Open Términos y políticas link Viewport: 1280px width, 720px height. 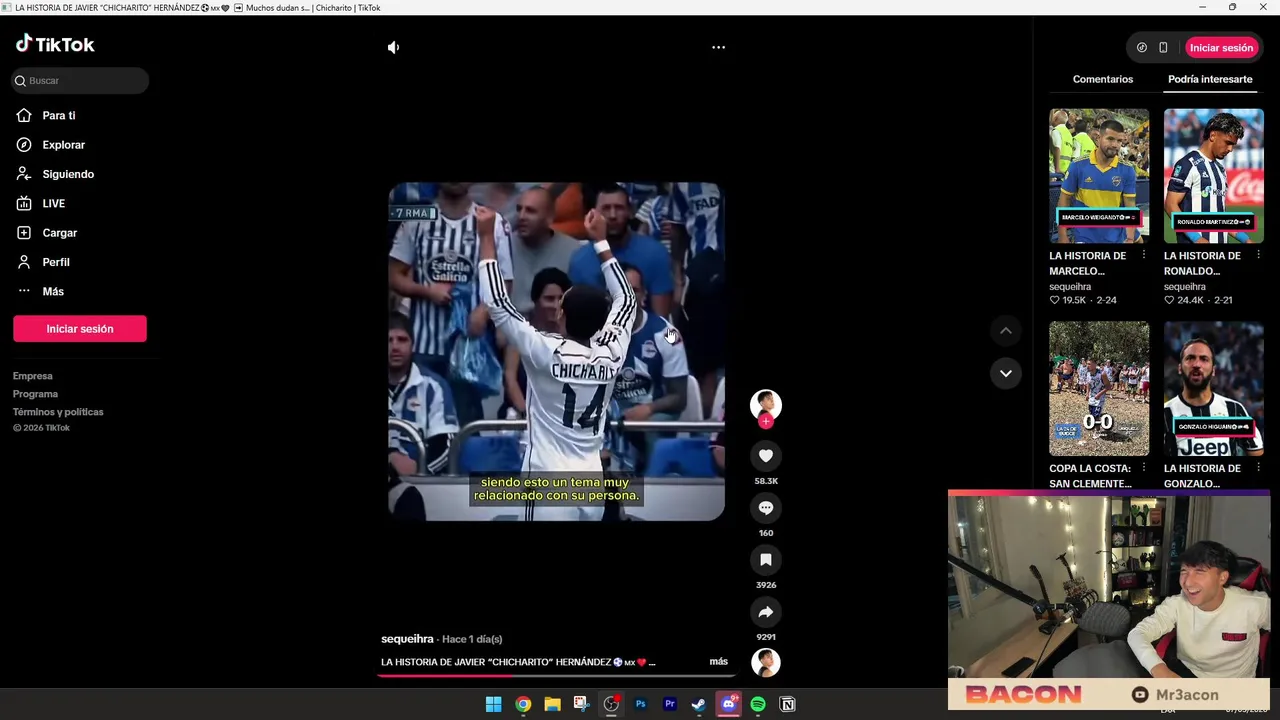[58, 412]
